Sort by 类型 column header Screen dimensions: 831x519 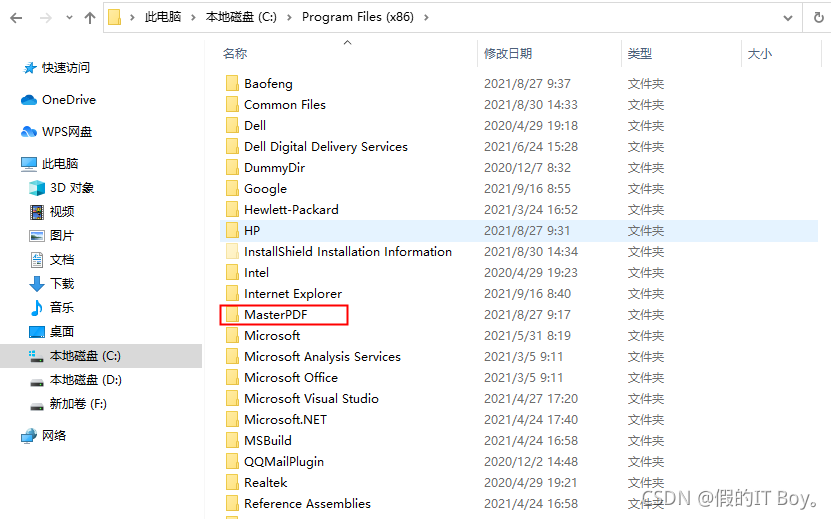pyautogui.click(x=640, y=54)
